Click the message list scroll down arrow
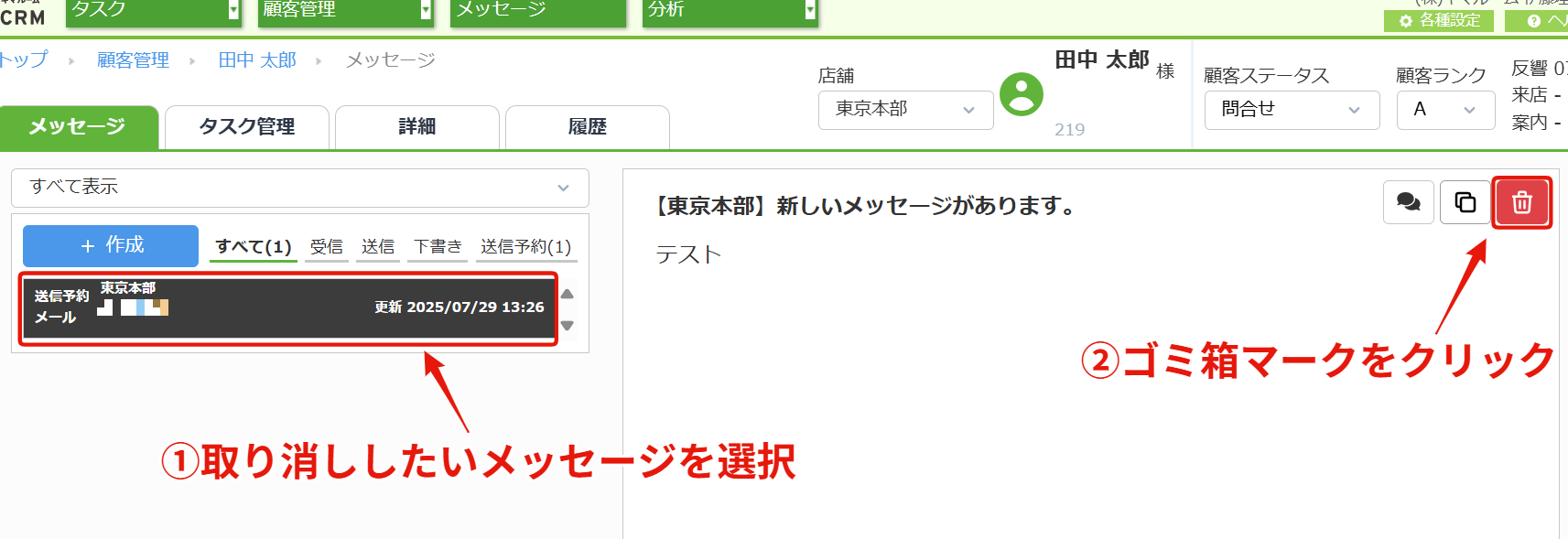Screen dimensions: 1568x539 tap(568, 325)
